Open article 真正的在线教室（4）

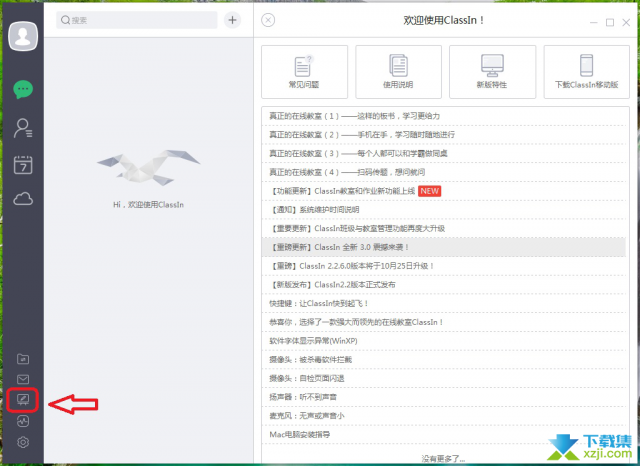444,172
